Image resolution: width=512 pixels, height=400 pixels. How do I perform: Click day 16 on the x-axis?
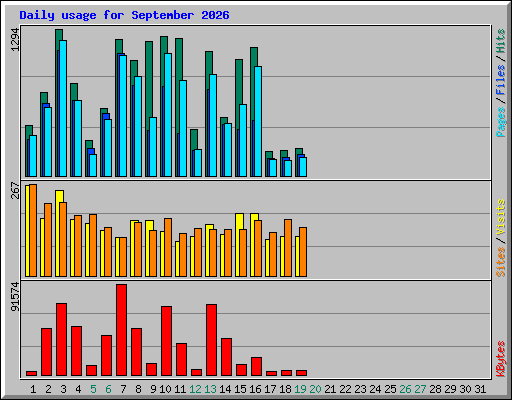tap(255, 389)
